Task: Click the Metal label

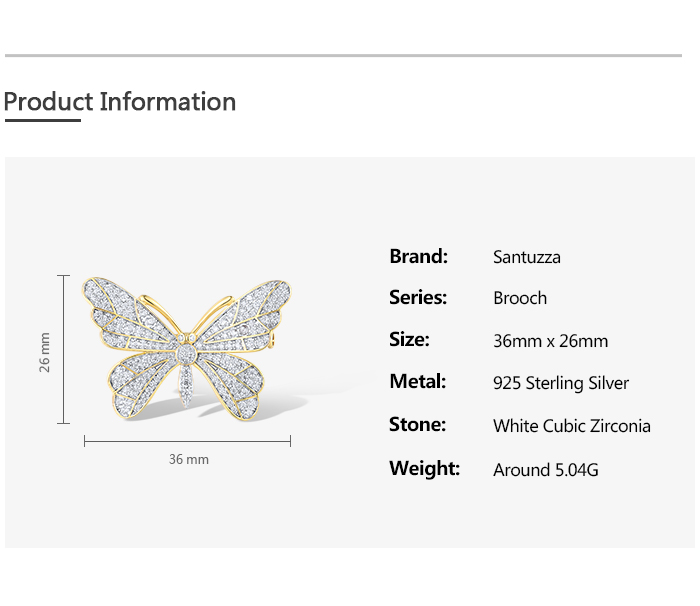Action: [x=417, y=381]
